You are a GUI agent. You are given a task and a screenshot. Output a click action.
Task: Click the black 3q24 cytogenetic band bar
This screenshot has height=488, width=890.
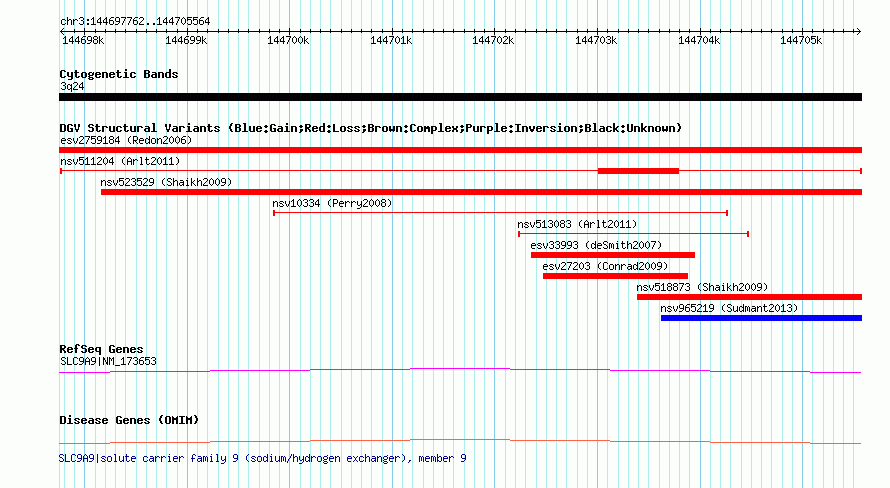(460, 97)
